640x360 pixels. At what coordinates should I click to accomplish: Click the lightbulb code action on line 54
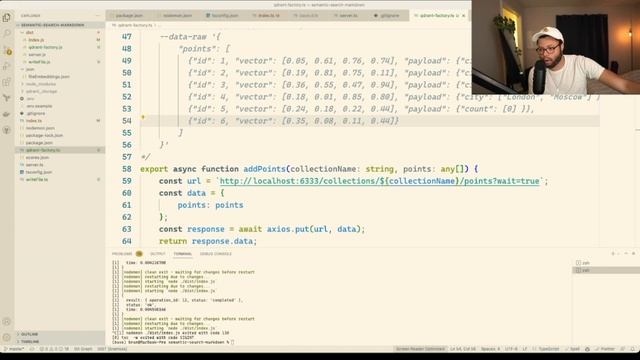[143, 118]
